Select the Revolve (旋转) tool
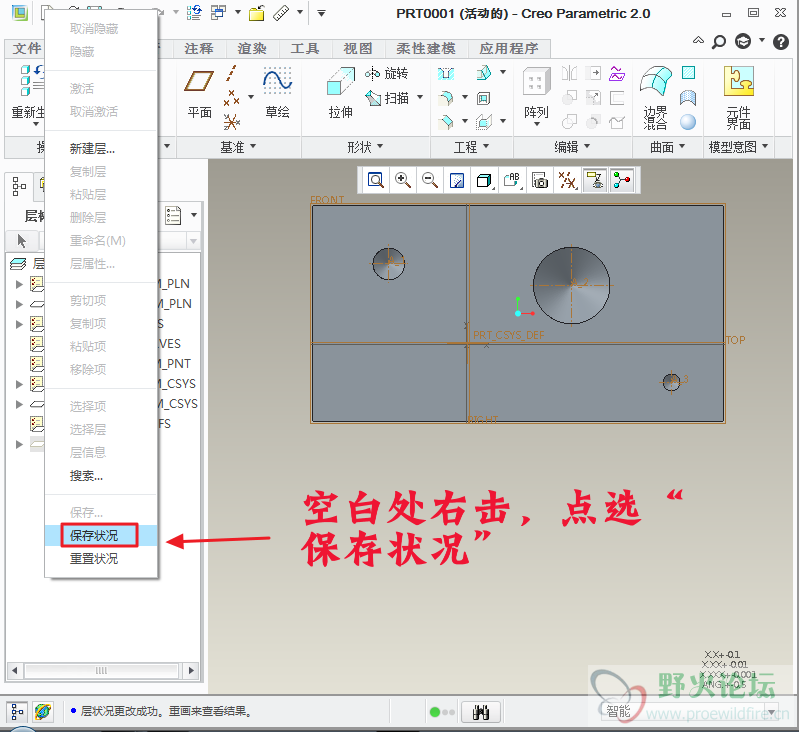Screen dimensions: 799x732 (x=387, y=74)
